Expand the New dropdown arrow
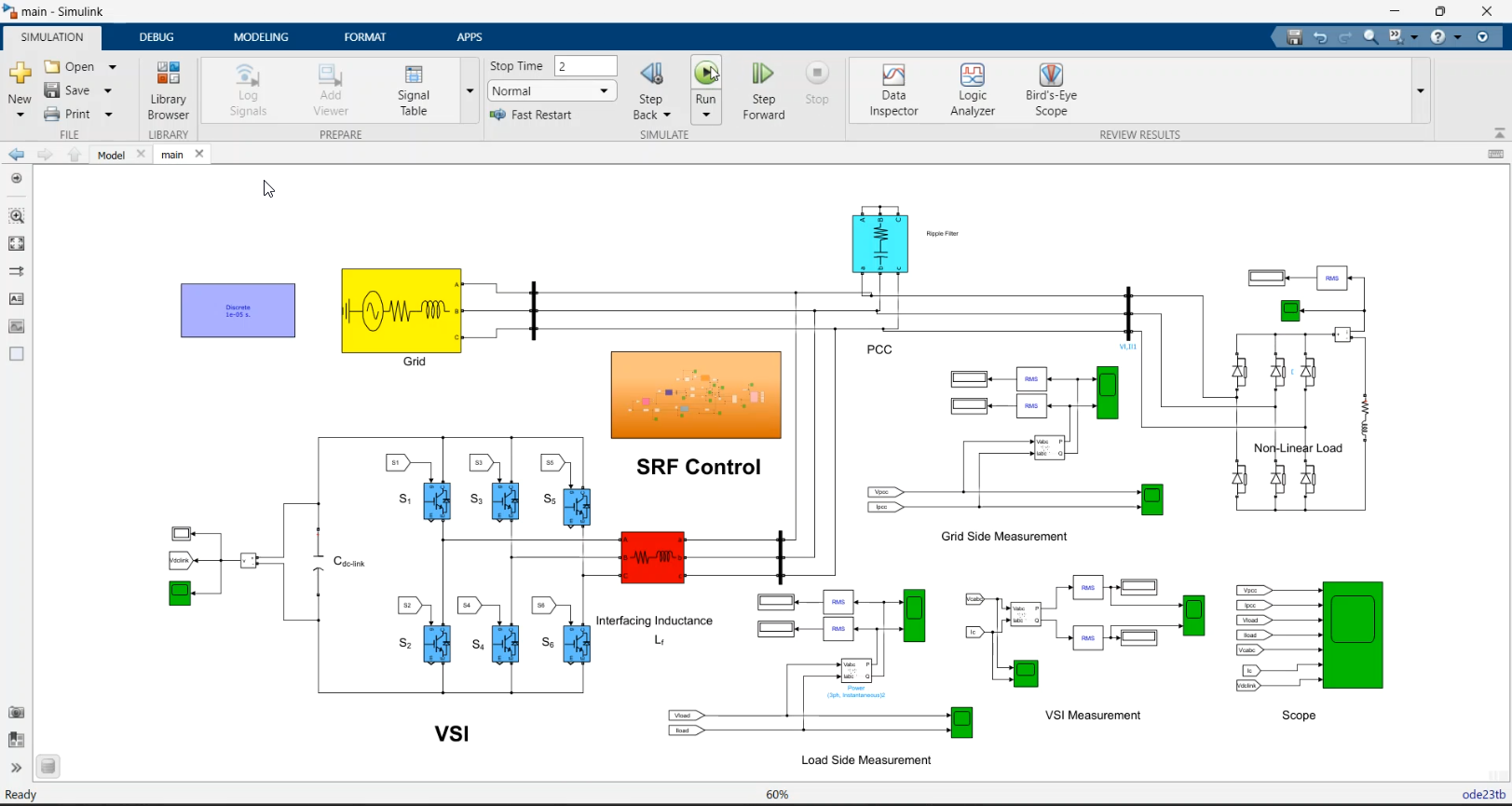This screenshot has height=806, width=1512. coord(20,115)
